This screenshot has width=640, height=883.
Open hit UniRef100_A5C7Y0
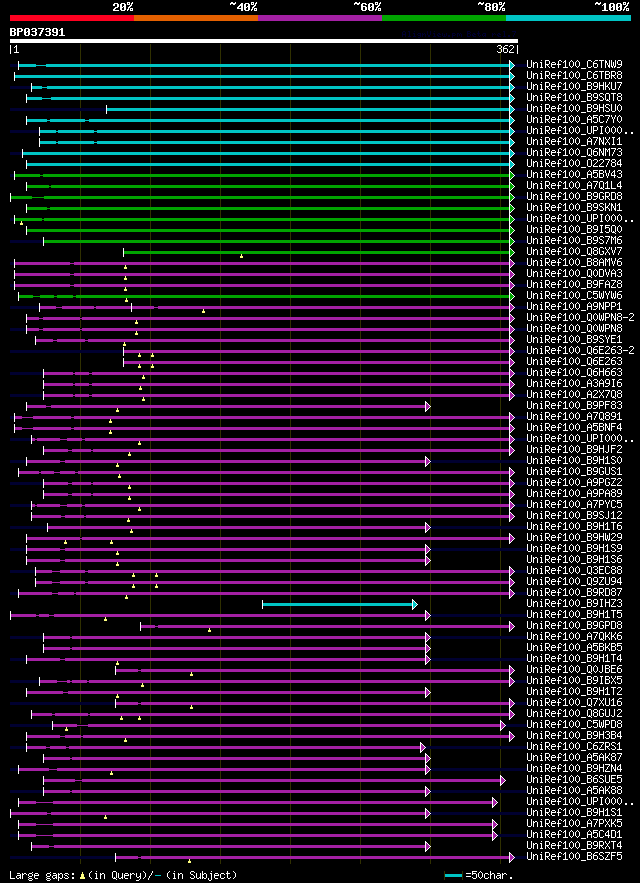574,119
